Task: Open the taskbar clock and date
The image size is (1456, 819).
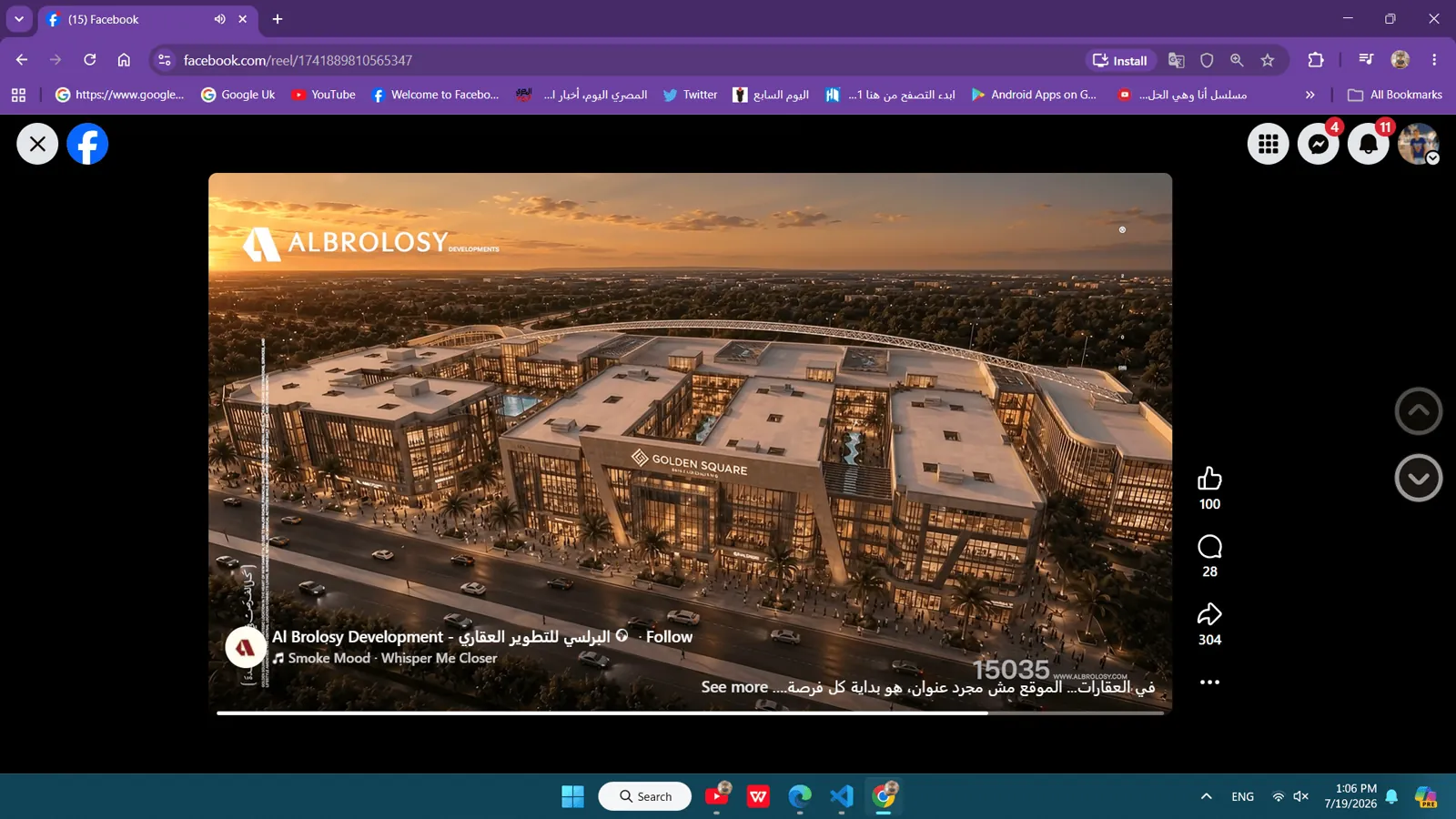Action: (x=1350, y=796)
